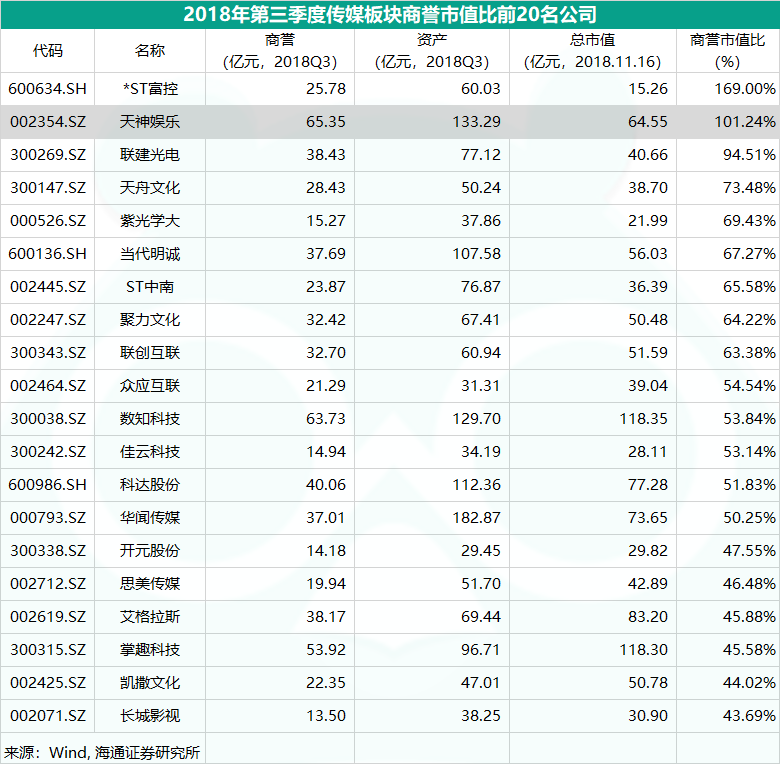This screenshot has width=780, height=764.
Task: Click the company name '众应互联'
Action: pos(150,386)
